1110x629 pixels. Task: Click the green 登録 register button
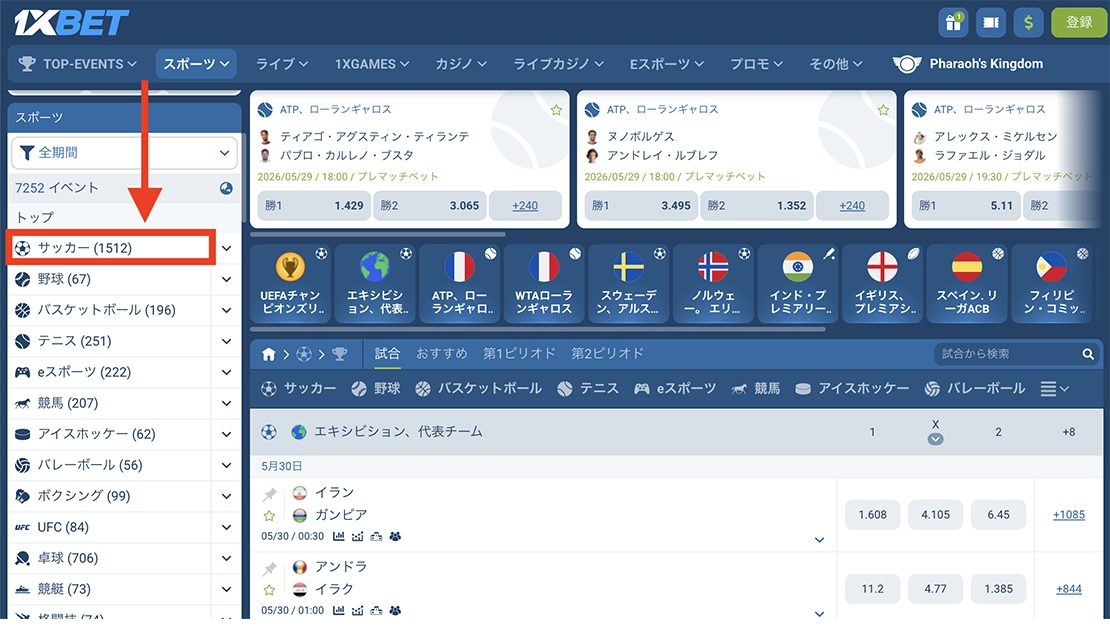point(1079,23)
